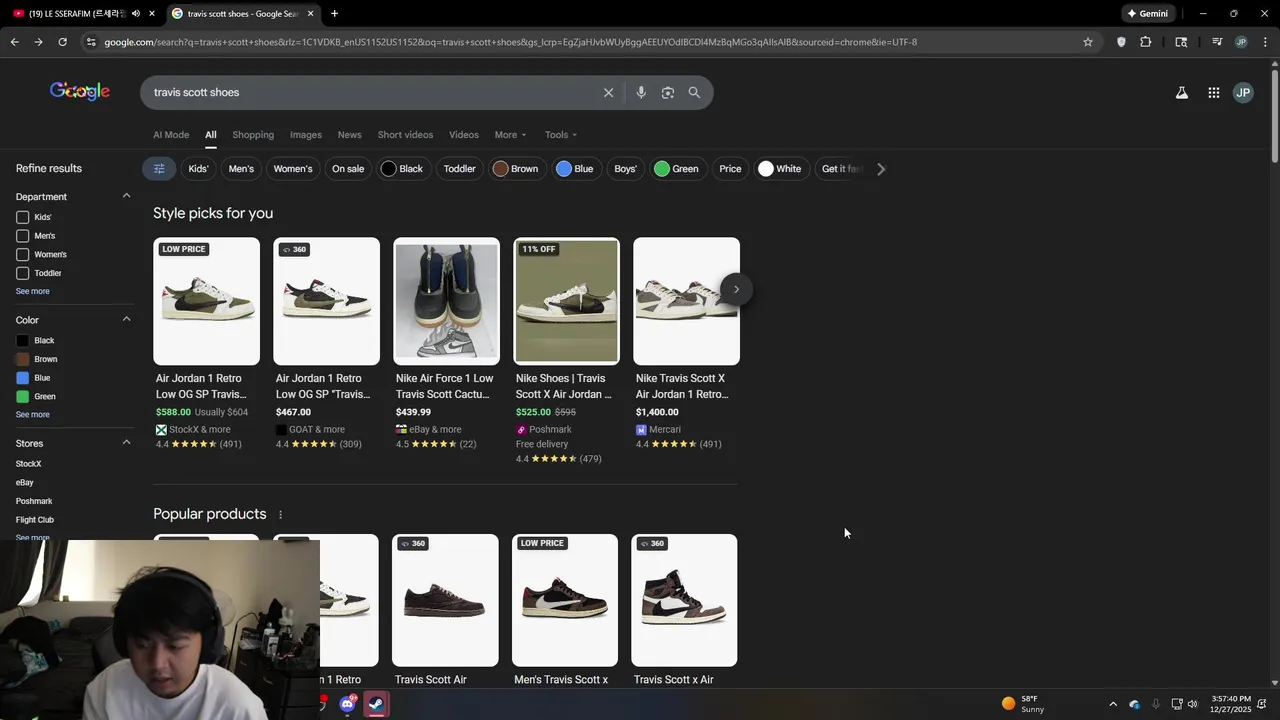Switch to News results tab
This screenshot has width=1280, height=720.
349,135
